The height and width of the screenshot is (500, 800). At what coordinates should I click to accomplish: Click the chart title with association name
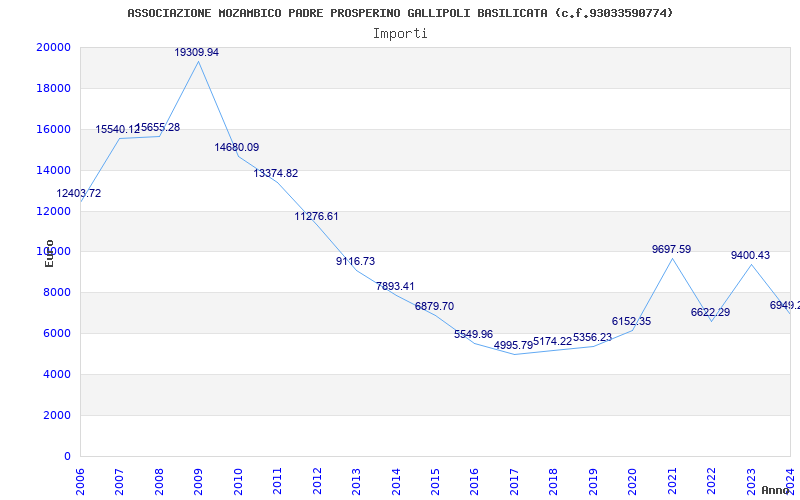[x=400, y=13]
